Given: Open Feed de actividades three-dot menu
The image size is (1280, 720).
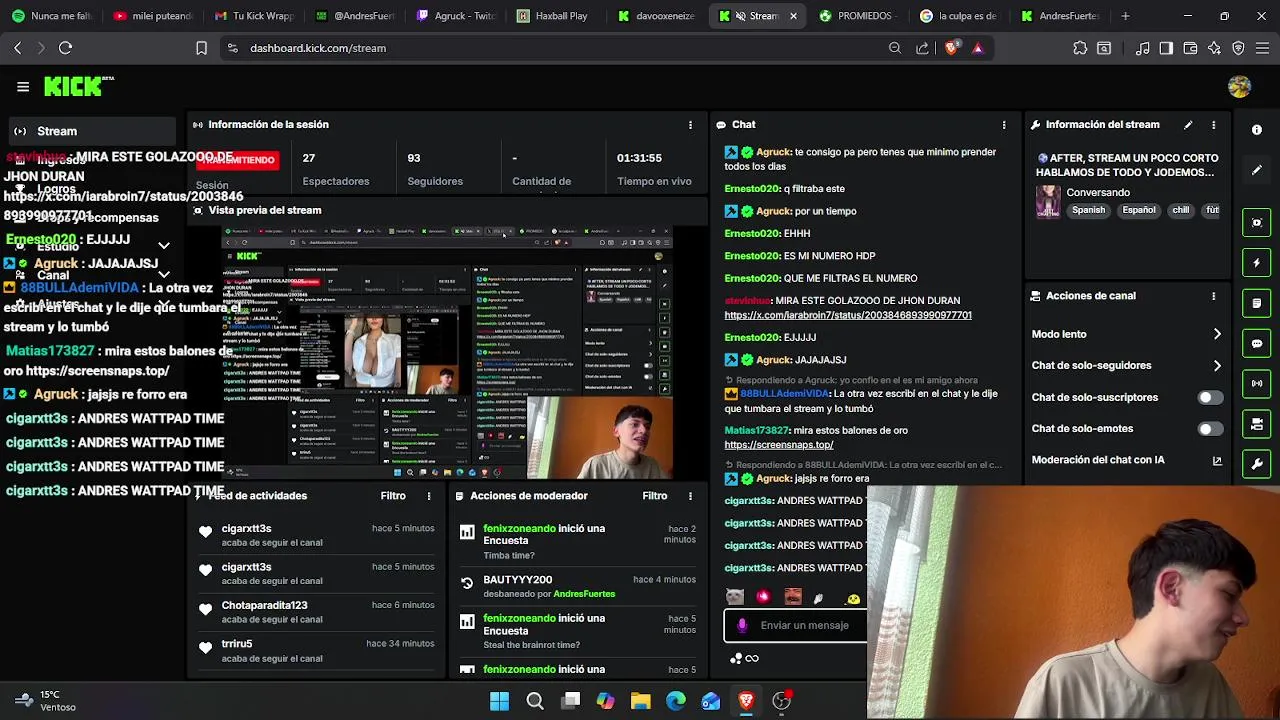Looking at the screenshot, I should [x=429, y=496].
